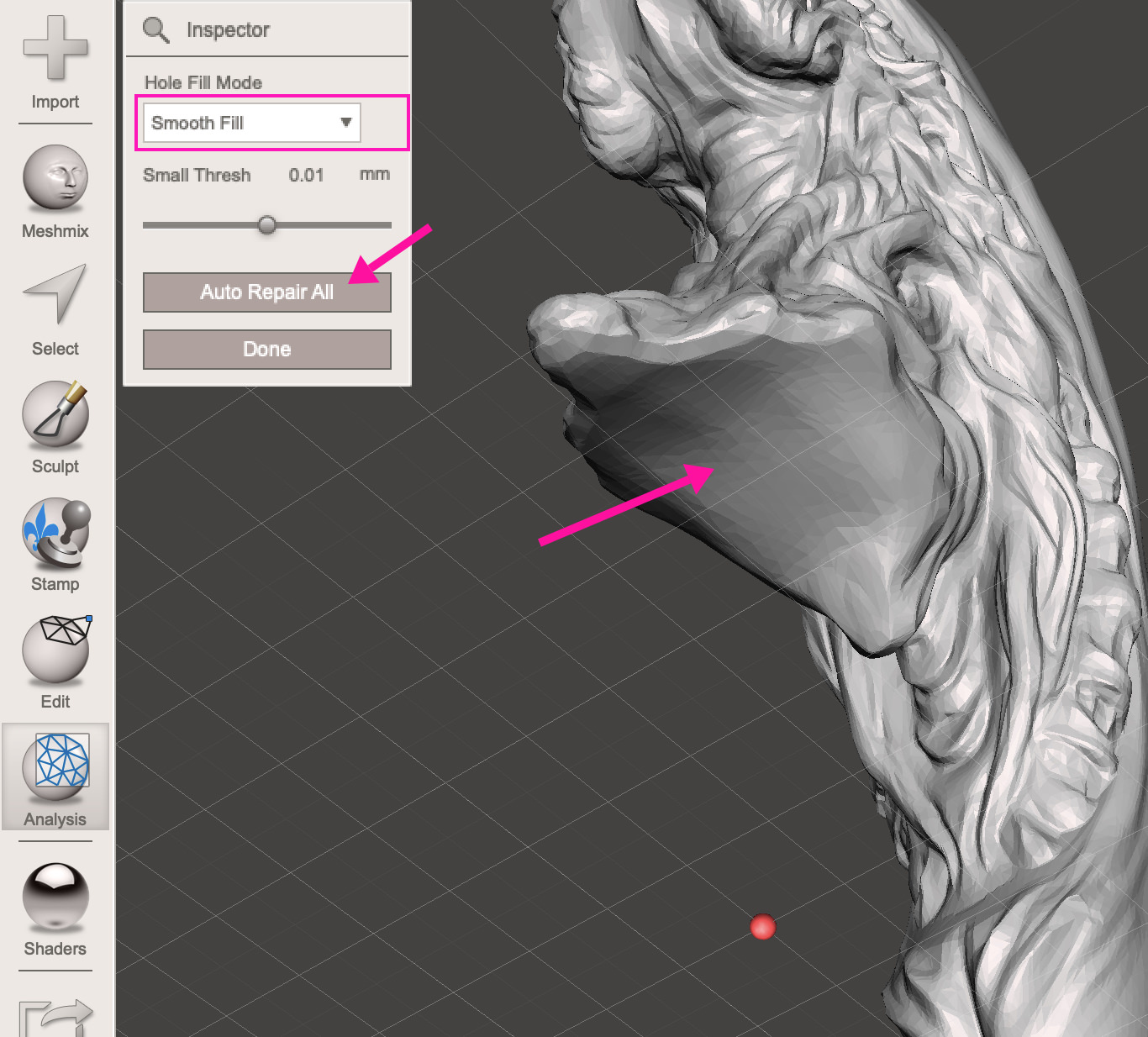Click the "Inspector" panel title
The height and width of the screenshot is (1037, 1148).
click(228, 30)
